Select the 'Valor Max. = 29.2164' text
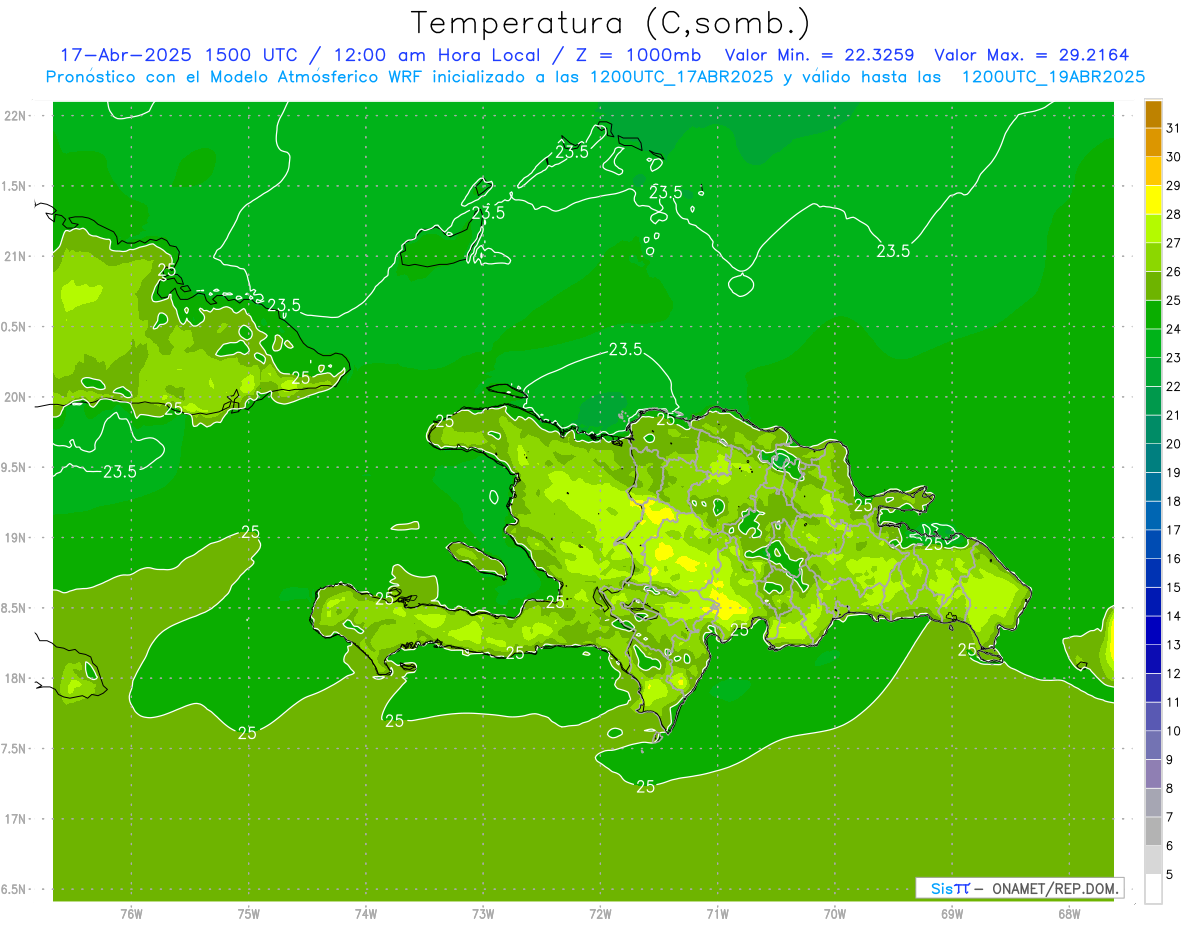The image size is (1200, 927). coord(1031,55)
